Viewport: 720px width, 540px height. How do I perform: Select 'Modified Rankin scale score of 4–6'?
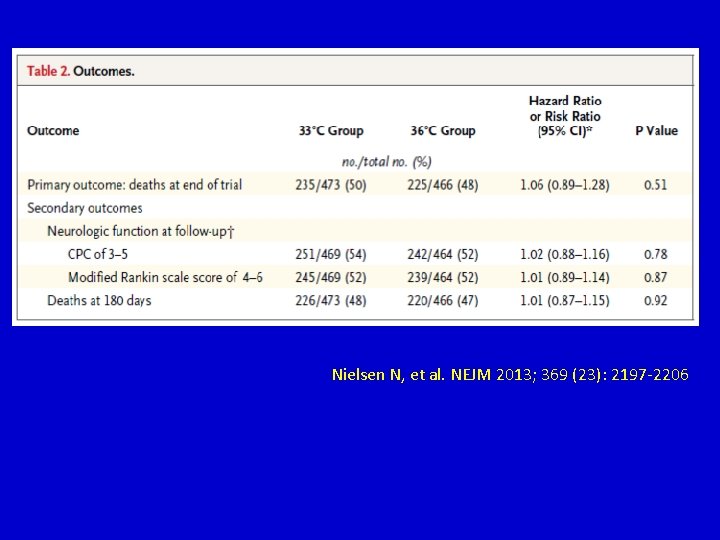[165, 277]
